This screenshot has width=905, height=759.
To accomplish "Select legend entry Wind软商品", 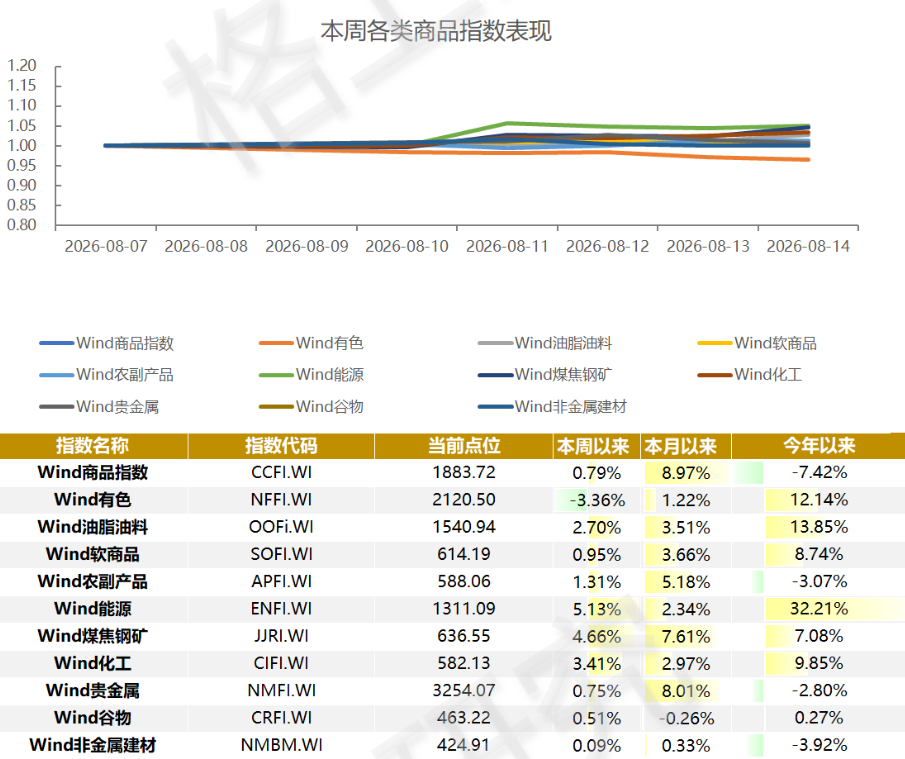I will (757, 343).
